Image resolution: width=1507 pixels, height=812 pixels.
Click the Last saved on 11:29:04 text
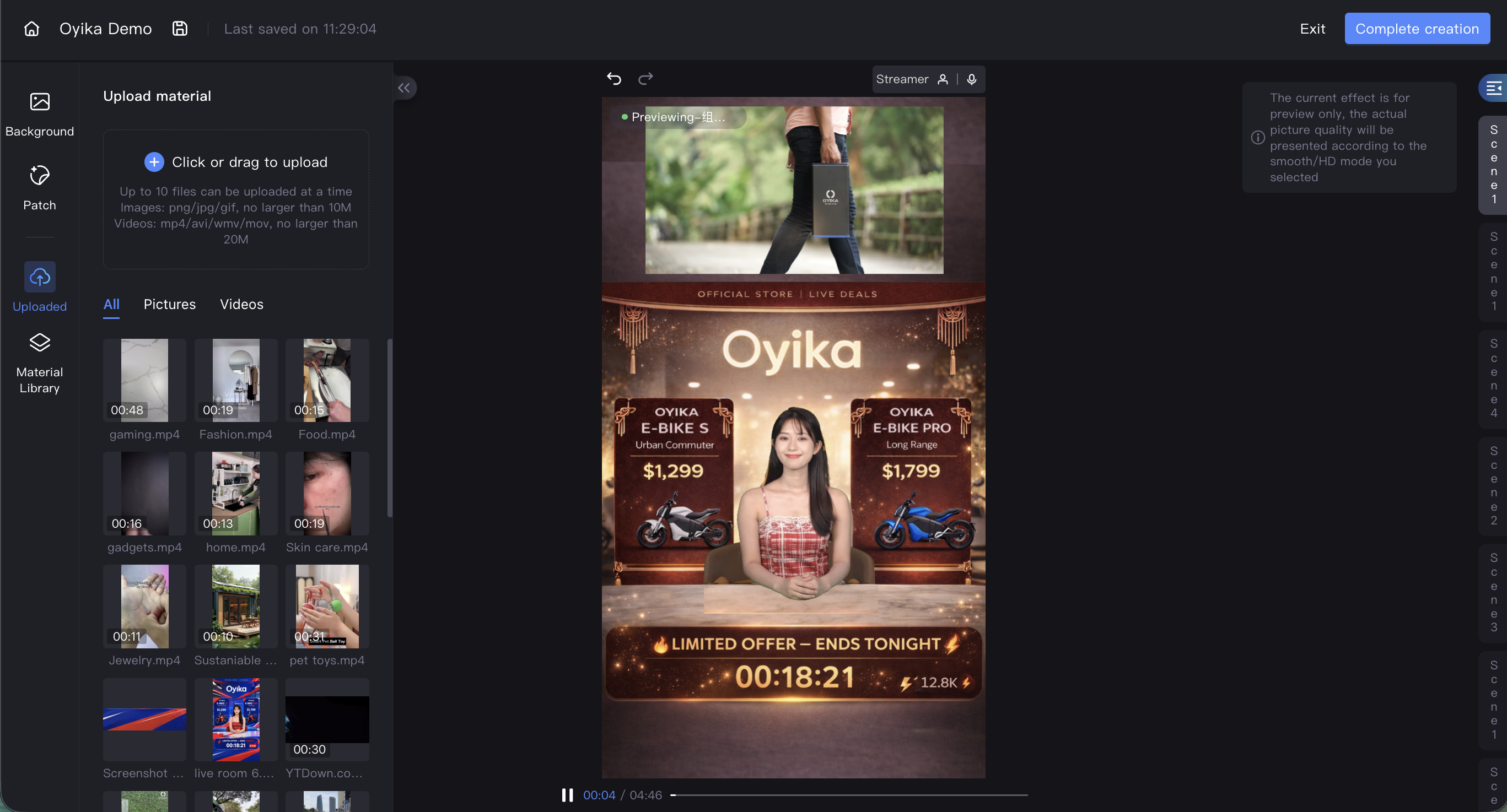300,29
